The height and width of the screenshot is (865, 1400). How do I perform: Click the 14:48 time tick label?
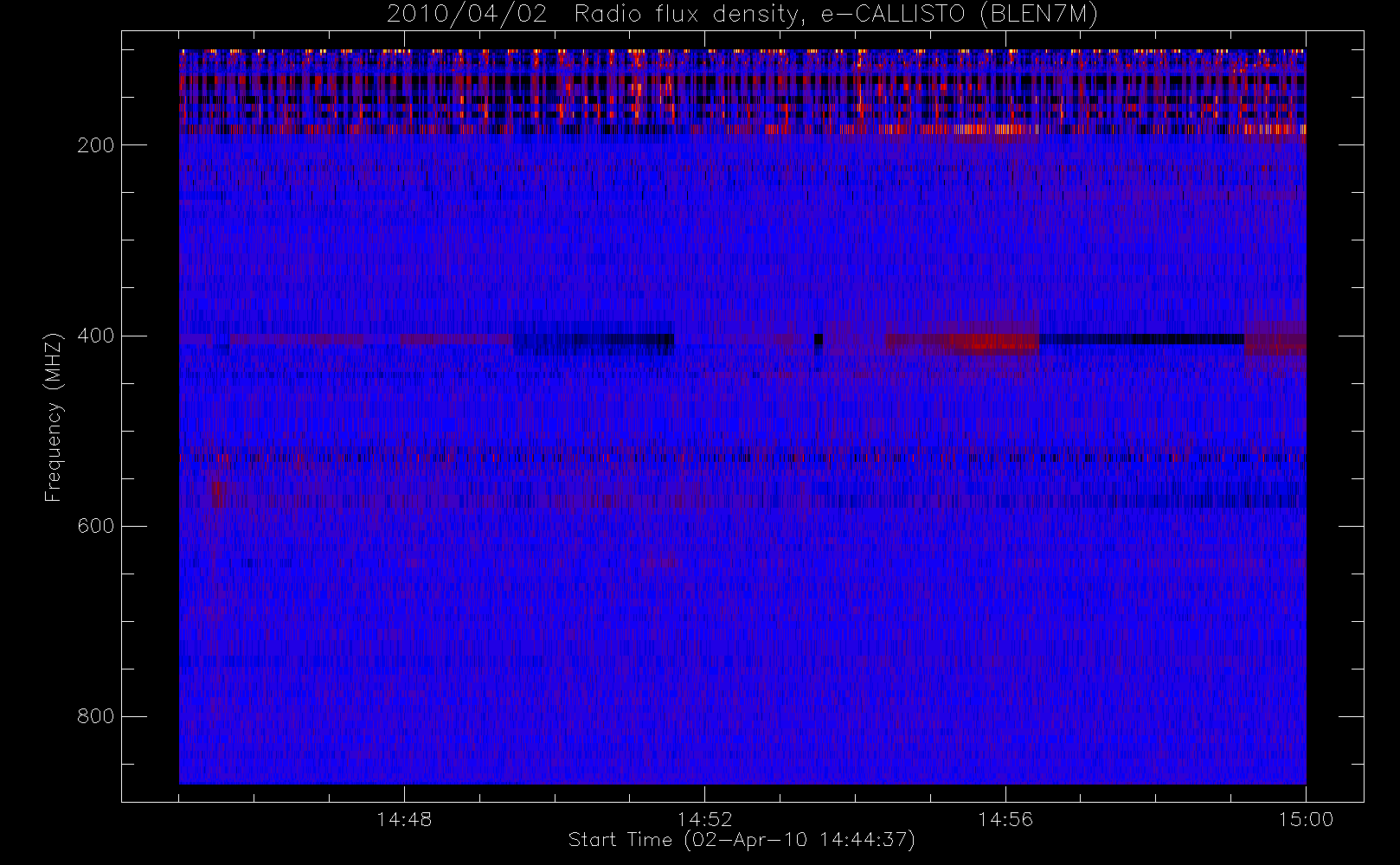pos(404,819)
